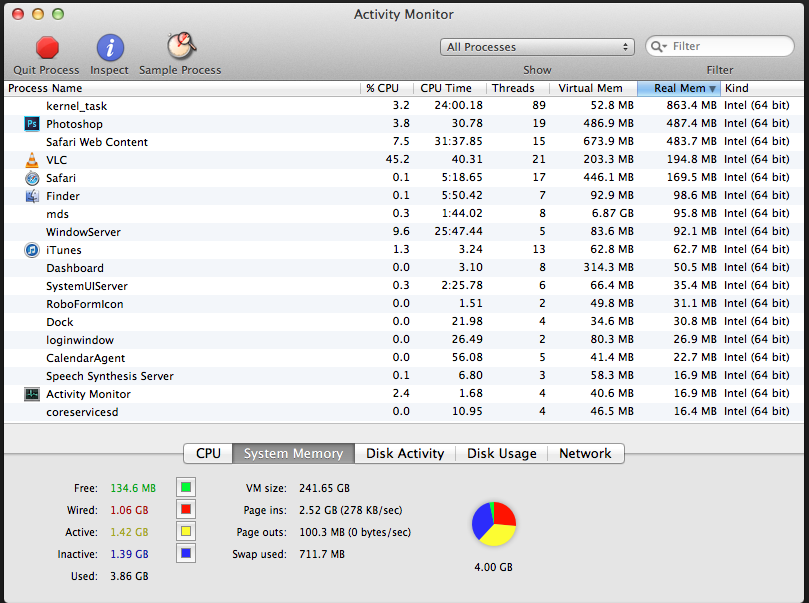The width and height of the screenshot is (809, 603).
Task: Select the Speech Synthesis Server row
Action: tap(404, 376)
